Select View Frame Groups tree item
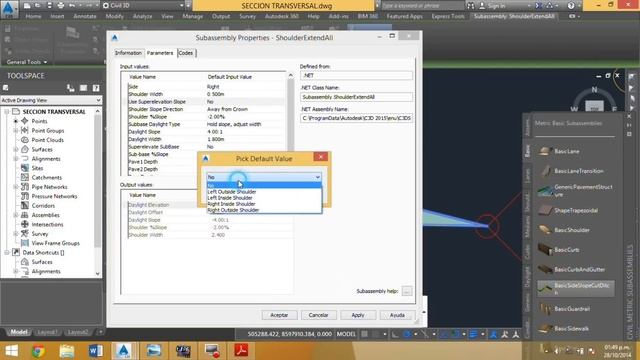640x360 pixels. pos(56,243)
